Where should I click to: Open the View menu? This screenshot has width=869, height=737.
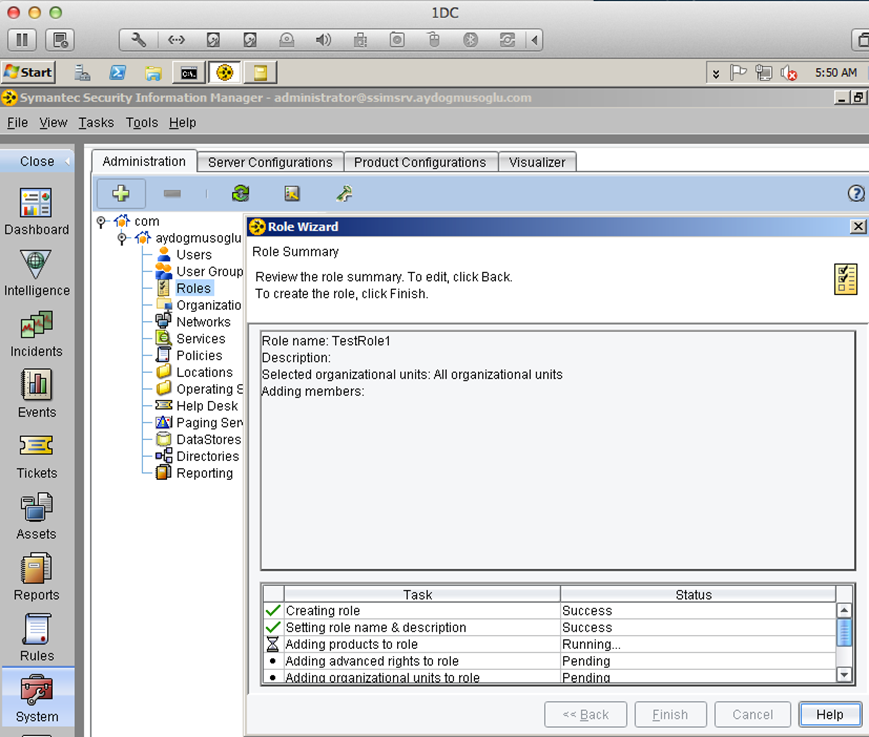click(53, 122)
